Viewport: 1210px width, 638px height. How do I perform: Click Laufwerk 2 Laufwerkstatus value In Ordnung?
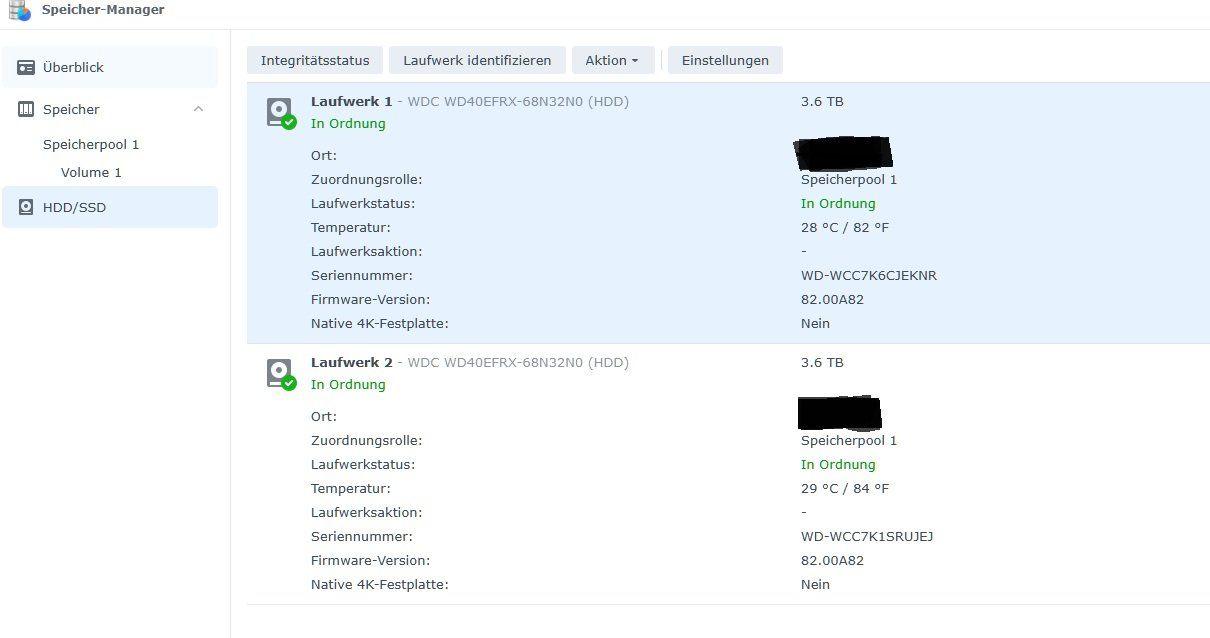(x=838, y=464)
